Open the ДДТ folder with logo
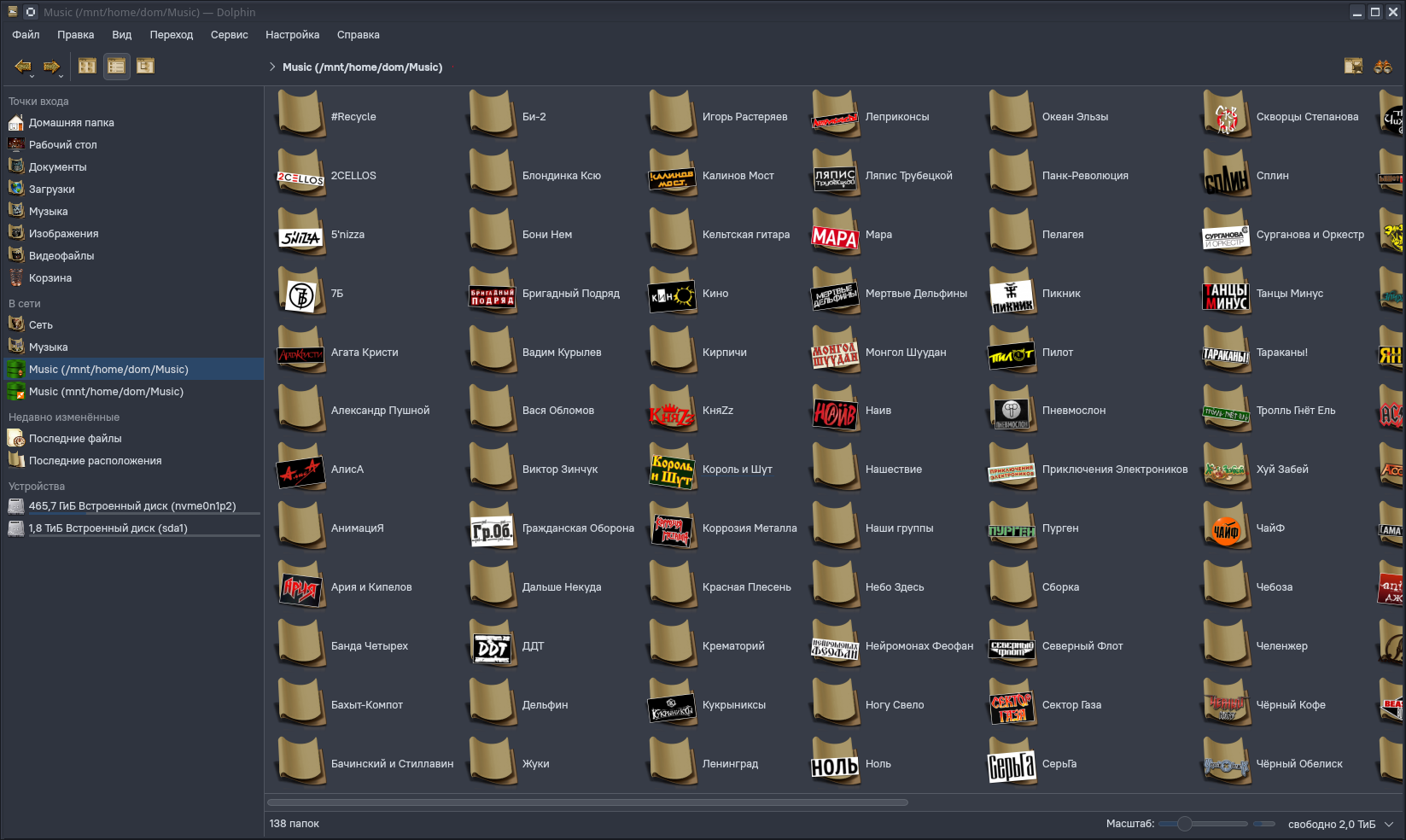 [493, 646]
